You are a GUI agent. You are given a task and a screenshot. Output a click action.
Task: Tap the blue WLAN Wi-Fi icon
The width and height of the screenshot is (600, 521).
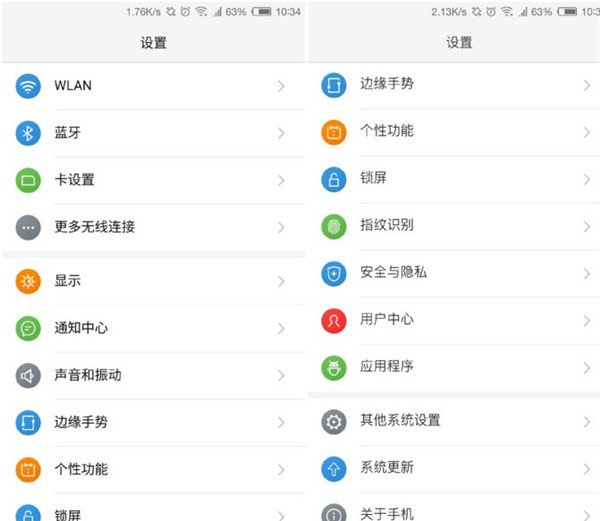28,86
